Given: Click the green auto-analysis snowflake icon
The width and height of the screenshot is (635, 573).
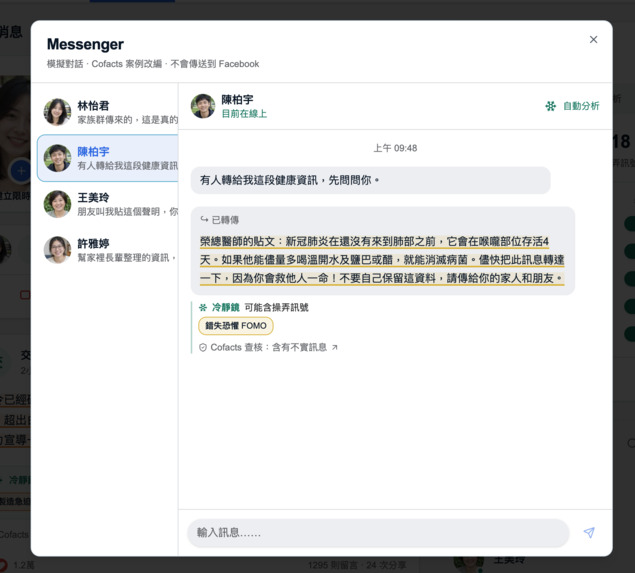Looking at the screenshot, I should [x=550, y=106].
